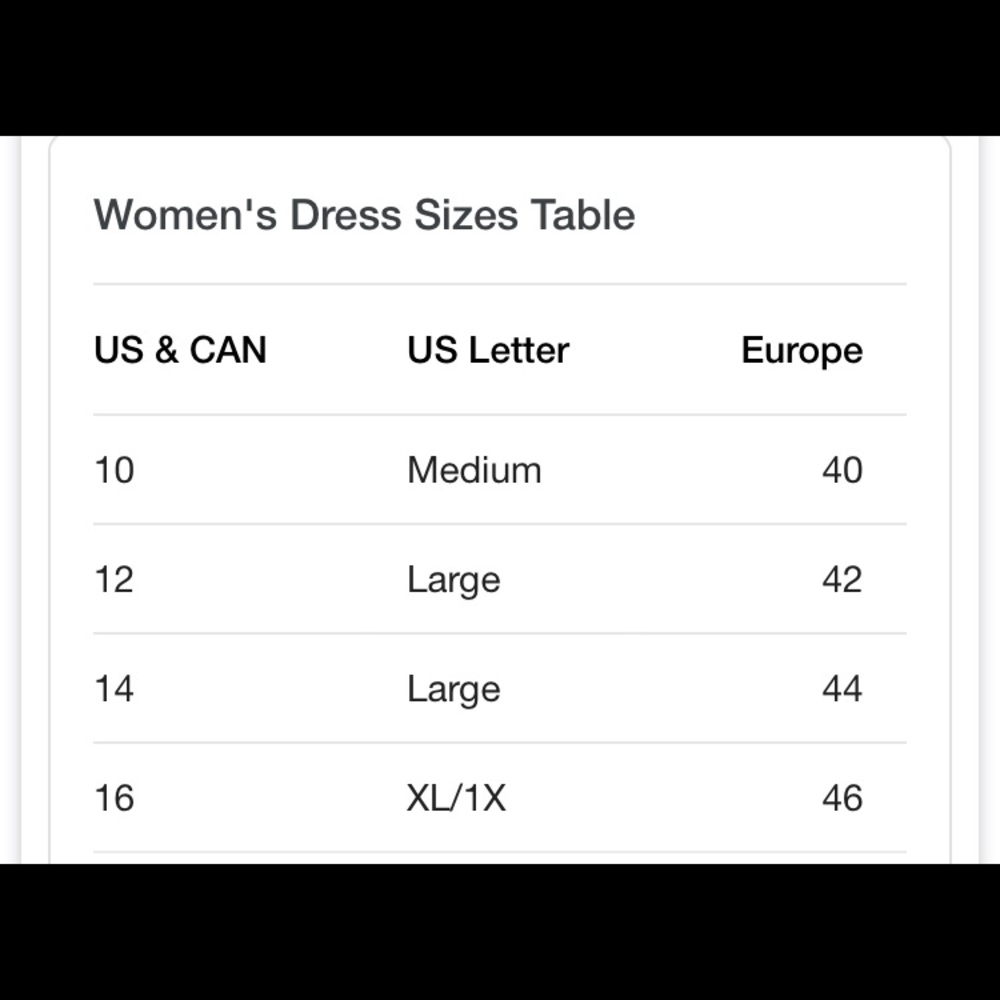Click the black bar above the table
1000x1000 pixels.
tap(500, 67)
